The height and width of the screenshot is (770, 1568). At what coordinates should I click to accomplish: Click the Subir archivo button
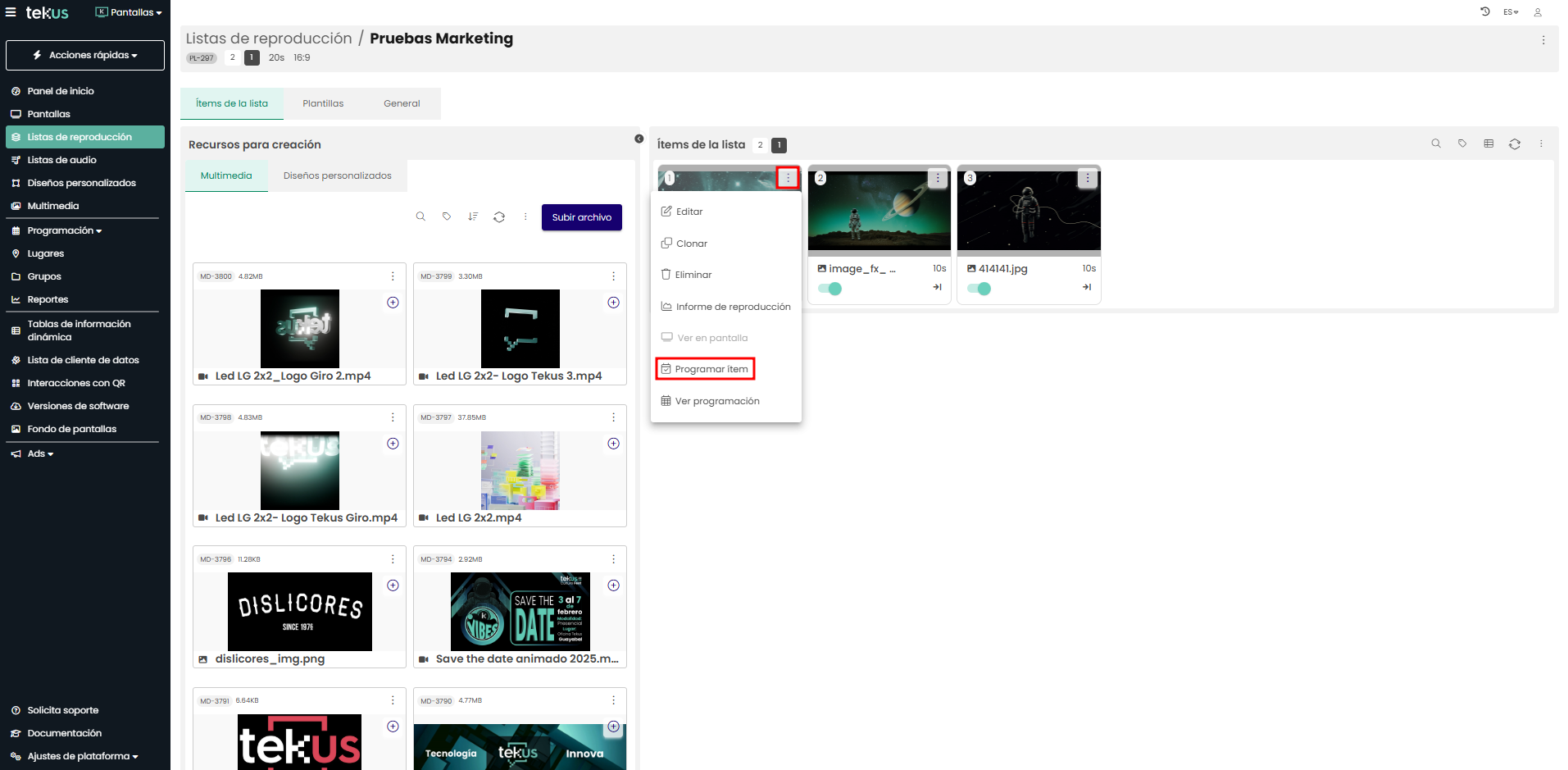(581, 217)
